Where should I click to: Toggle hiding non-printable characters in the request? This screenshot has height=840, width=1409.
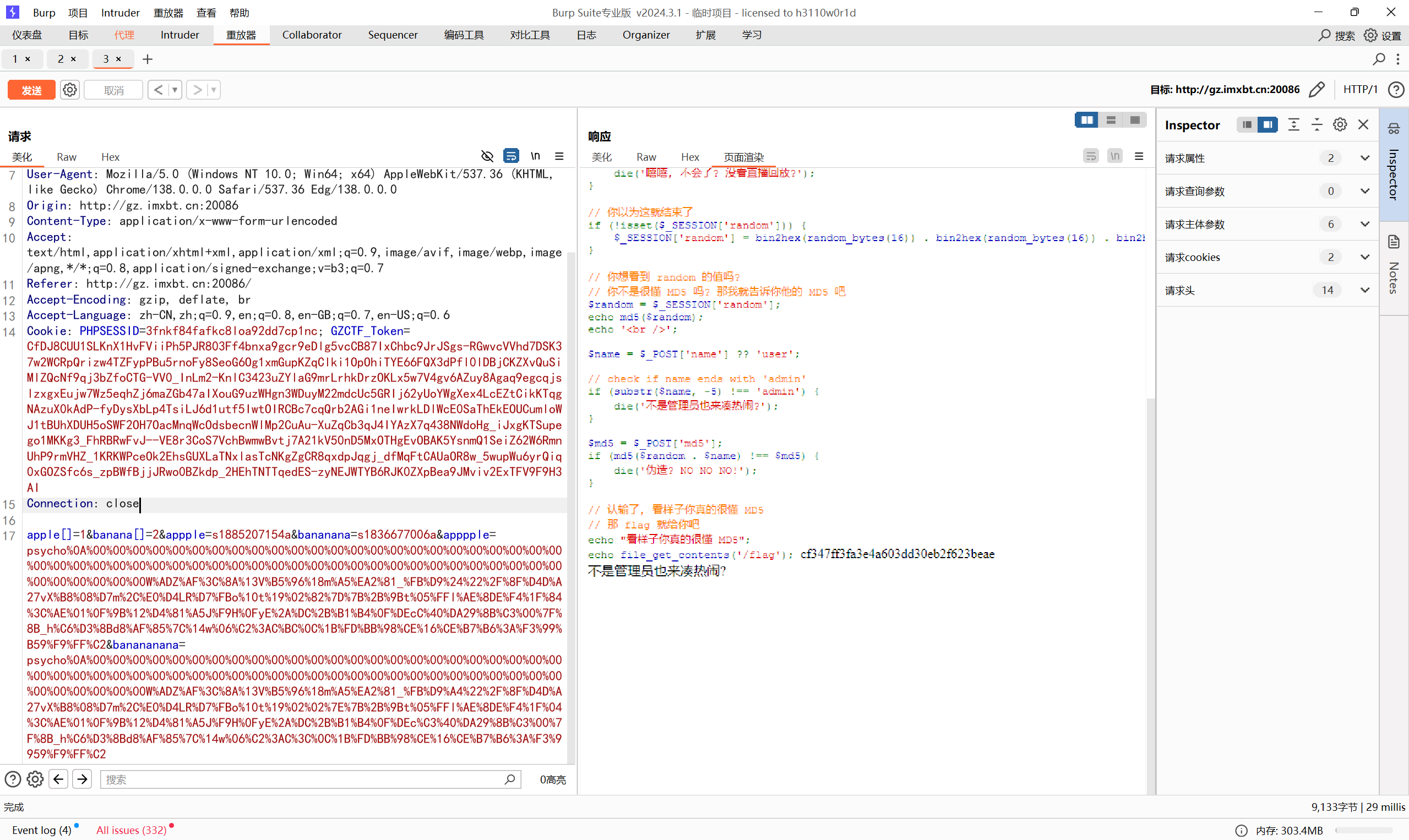[487, 156]
